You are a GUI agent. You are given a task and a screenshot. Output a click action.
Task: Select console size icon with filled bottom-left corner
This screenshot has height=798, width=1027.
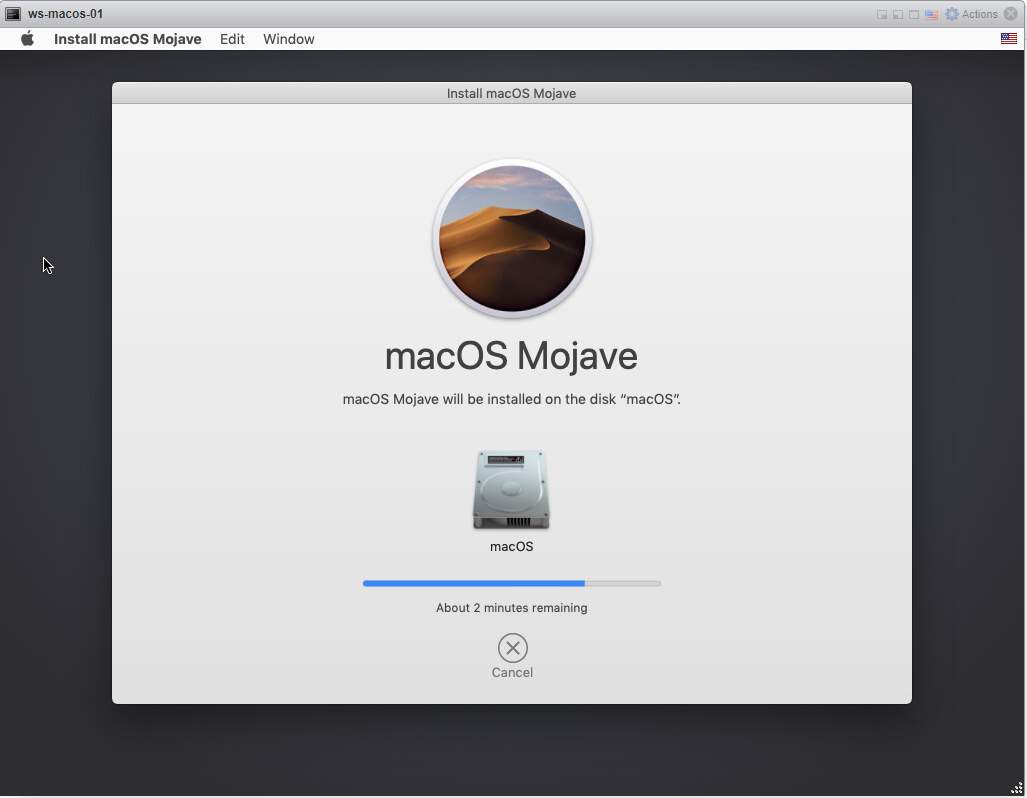coord(898,14)
